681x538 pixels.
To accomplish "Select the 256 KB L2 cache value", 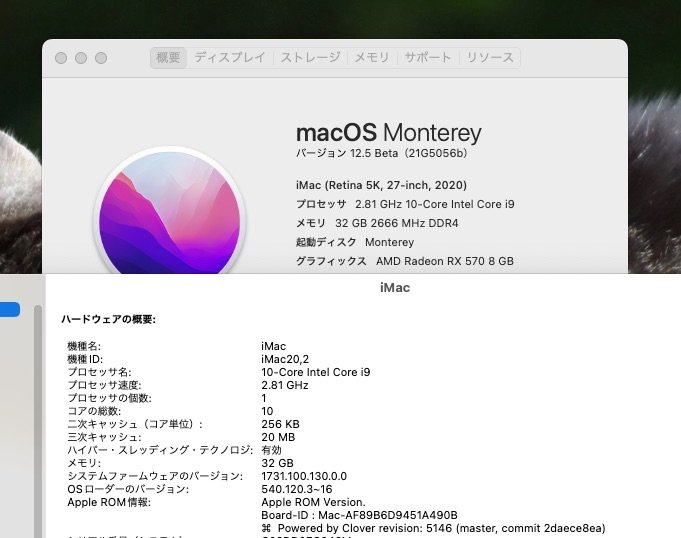I will point(280,424).
